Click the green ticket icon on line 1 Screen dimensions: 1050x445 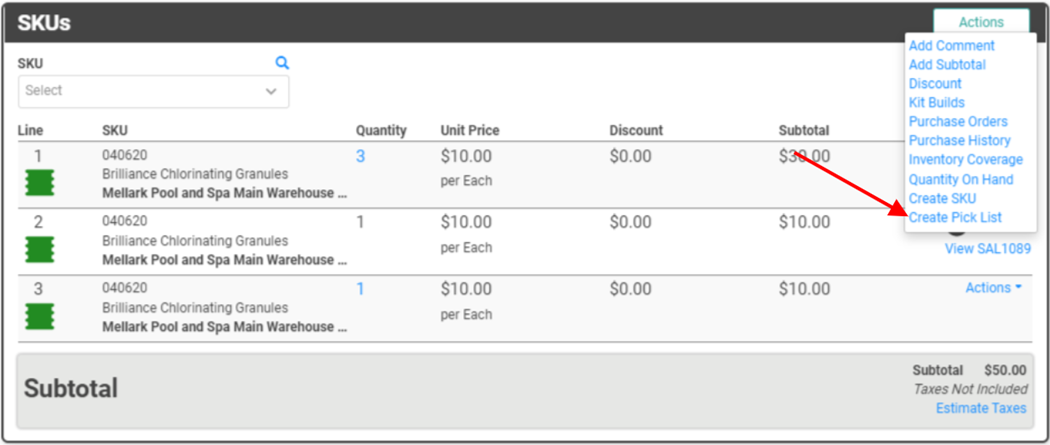(x=39, y=183)
